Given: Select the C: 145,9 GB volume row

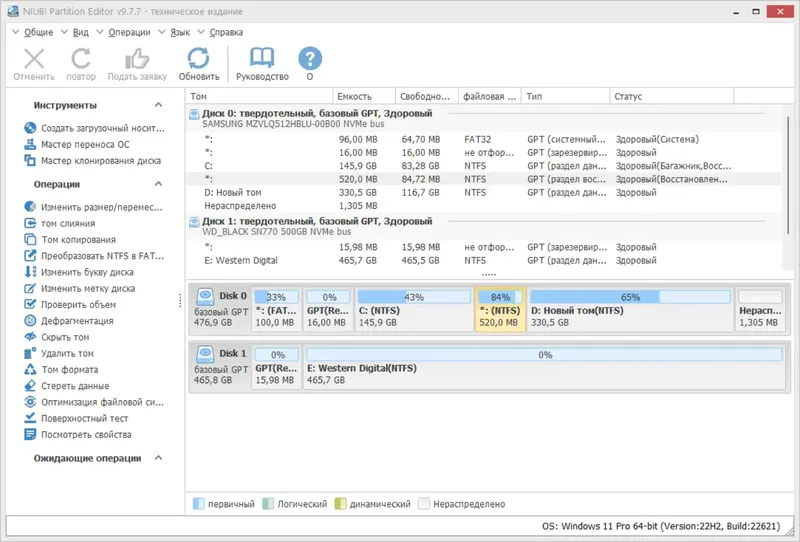Looking at the screenshot, I should click(x=485, y=166).
